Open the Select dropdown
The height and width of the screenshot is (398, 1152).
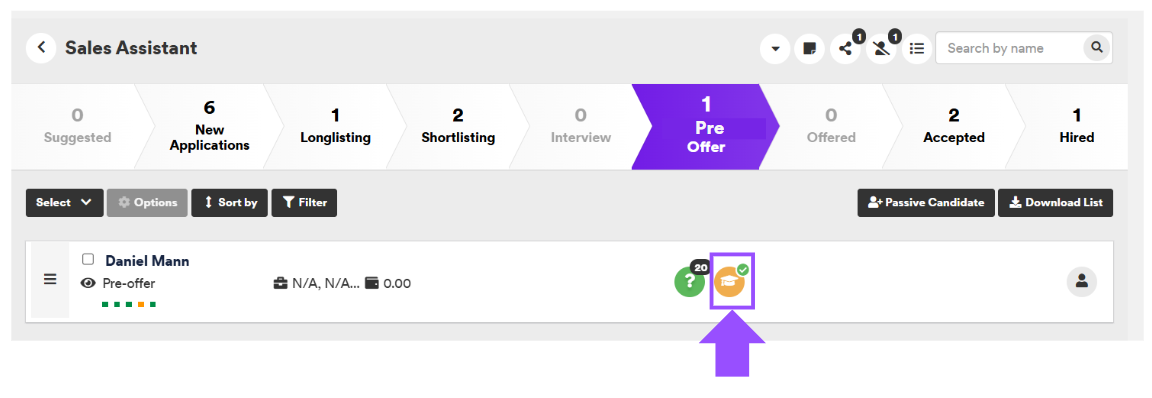[65, 203]
